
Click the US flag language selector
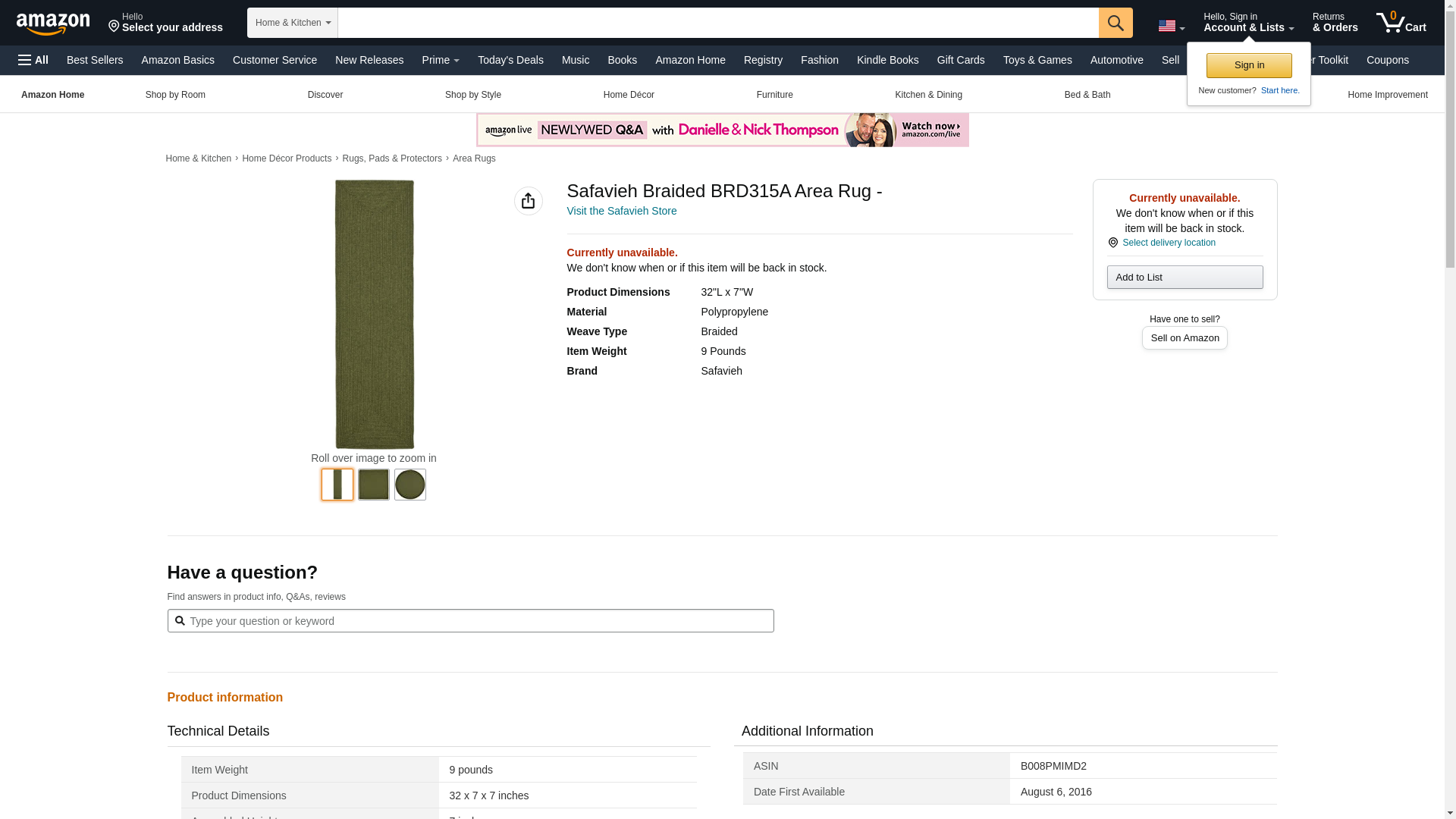click(1170, 26)
